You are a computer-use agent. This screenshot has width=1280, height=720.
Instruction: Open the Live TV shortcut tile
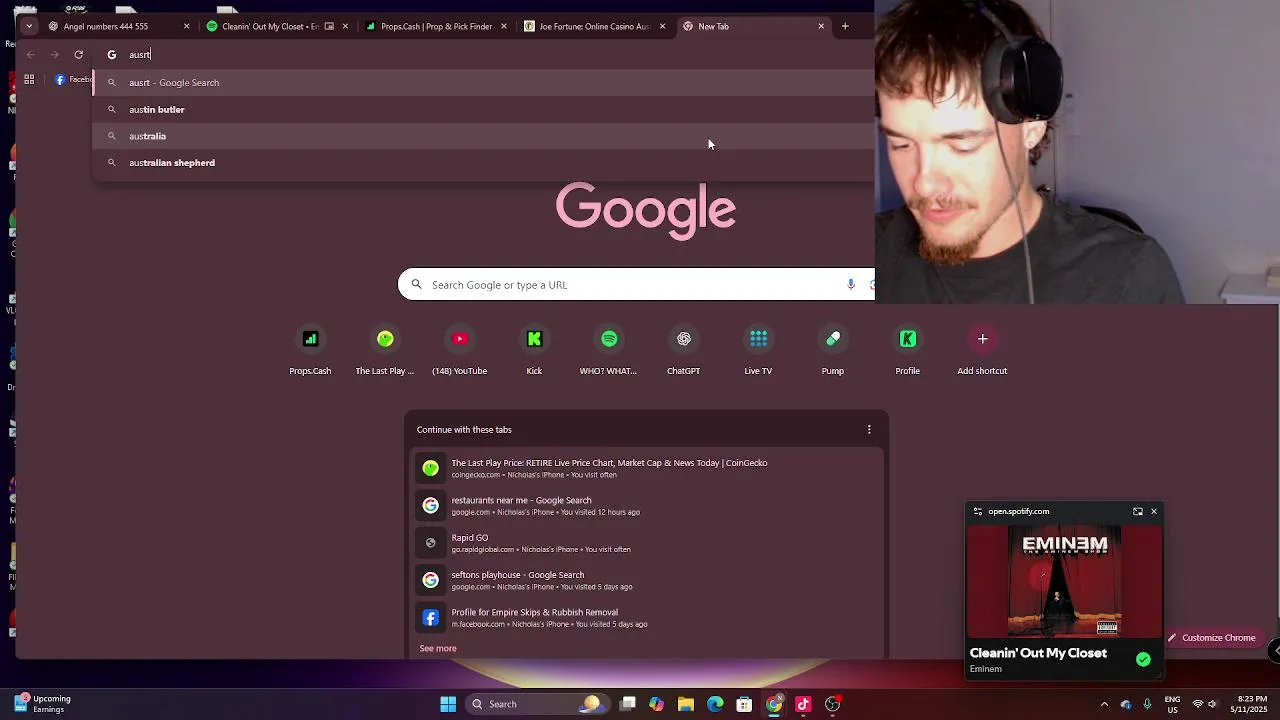pos(758,350)
